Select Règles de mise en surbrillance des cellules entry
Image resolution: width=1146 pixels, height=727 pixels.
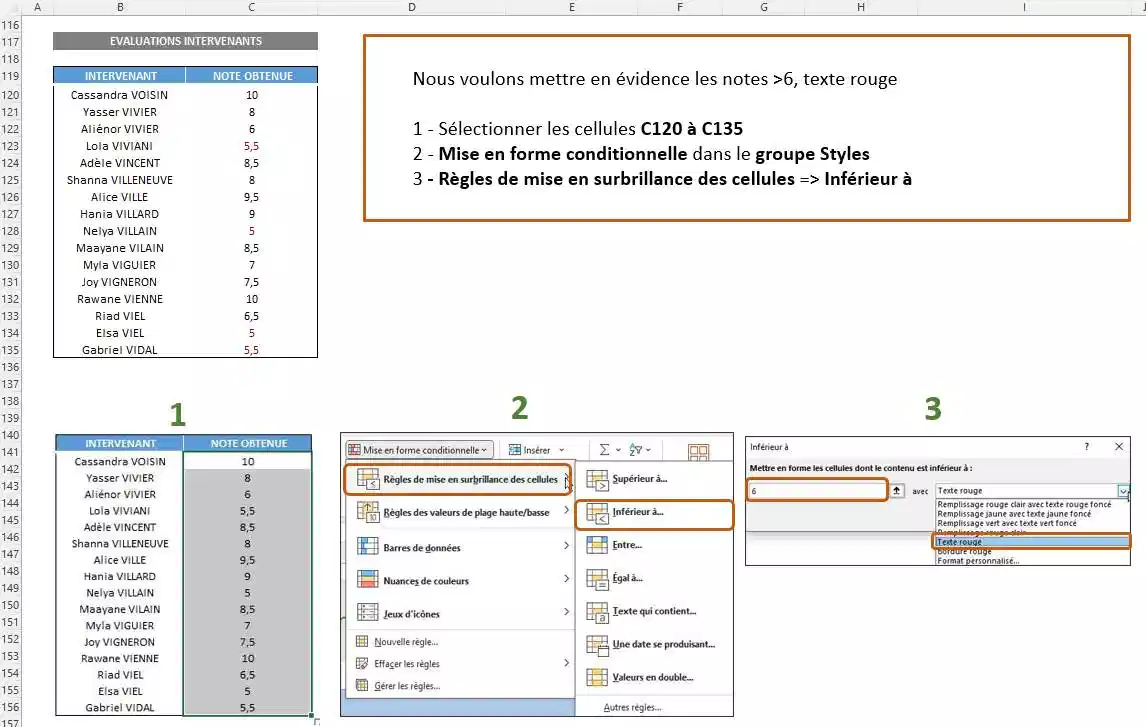[x=458, y=479]
